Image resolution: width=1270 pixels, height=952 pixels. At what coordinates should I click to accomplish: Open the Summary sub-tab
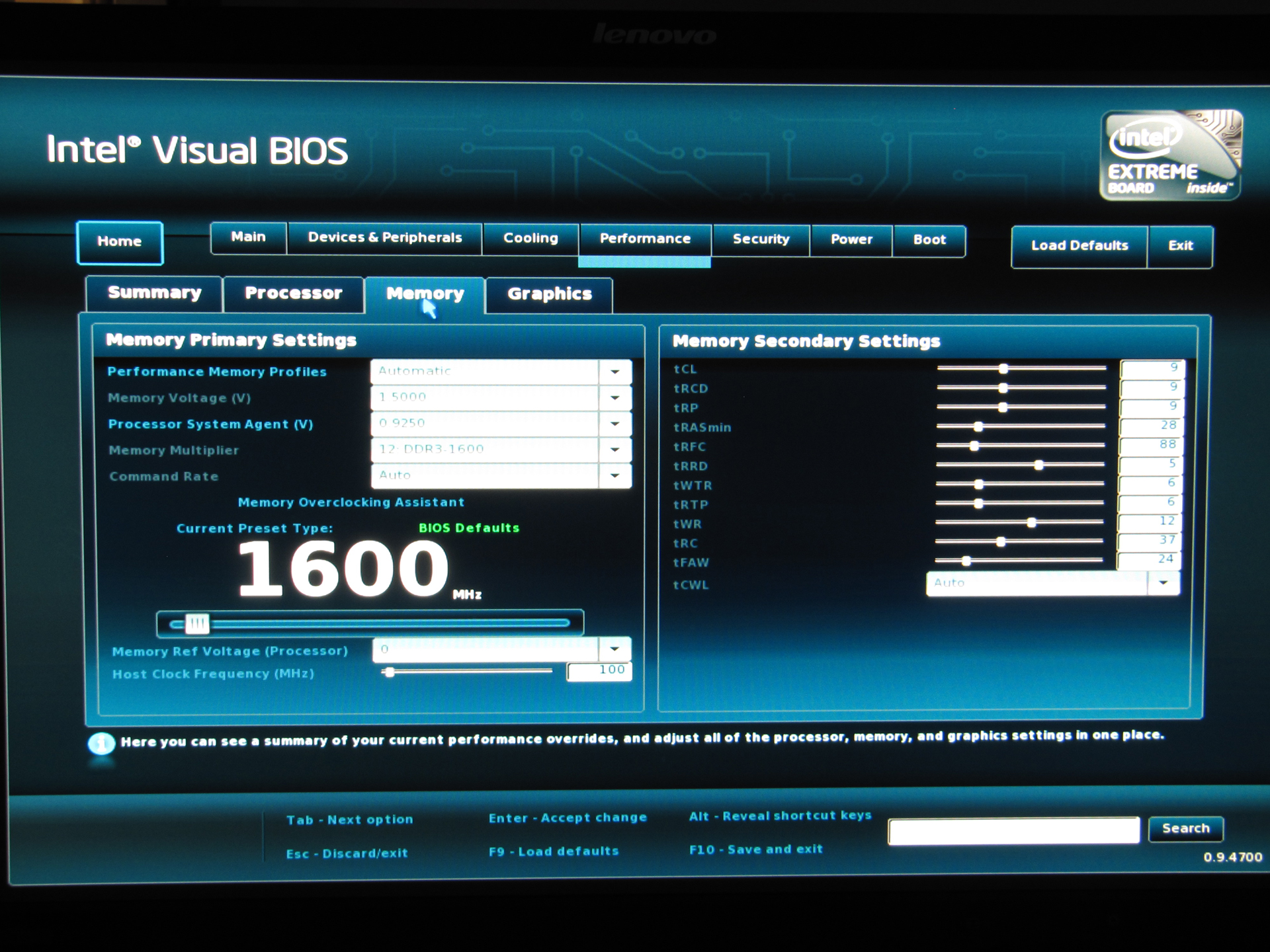[x=154, y=294]
